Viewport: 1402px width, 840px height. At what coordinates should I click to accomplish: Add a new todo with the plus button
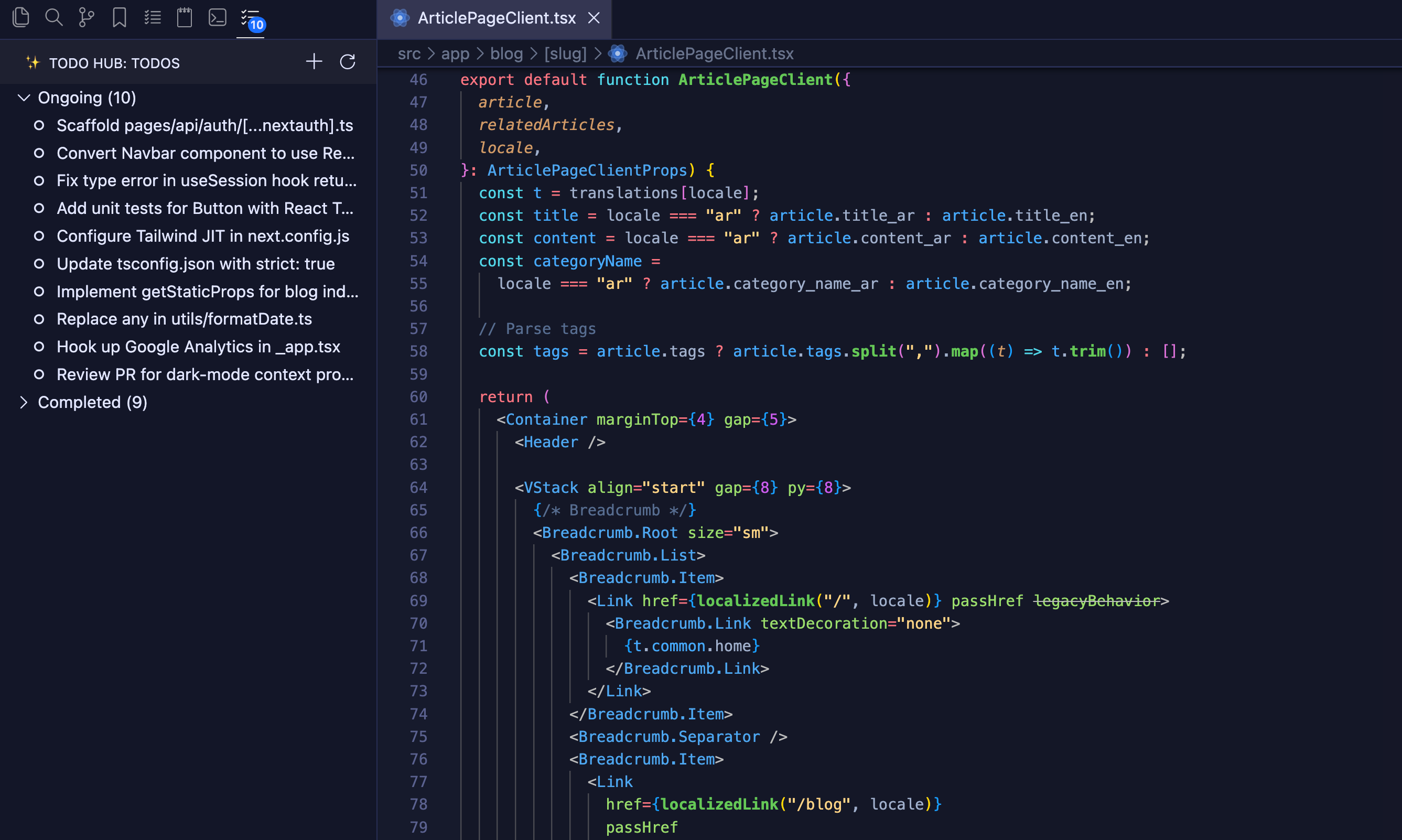click(314, 62)
